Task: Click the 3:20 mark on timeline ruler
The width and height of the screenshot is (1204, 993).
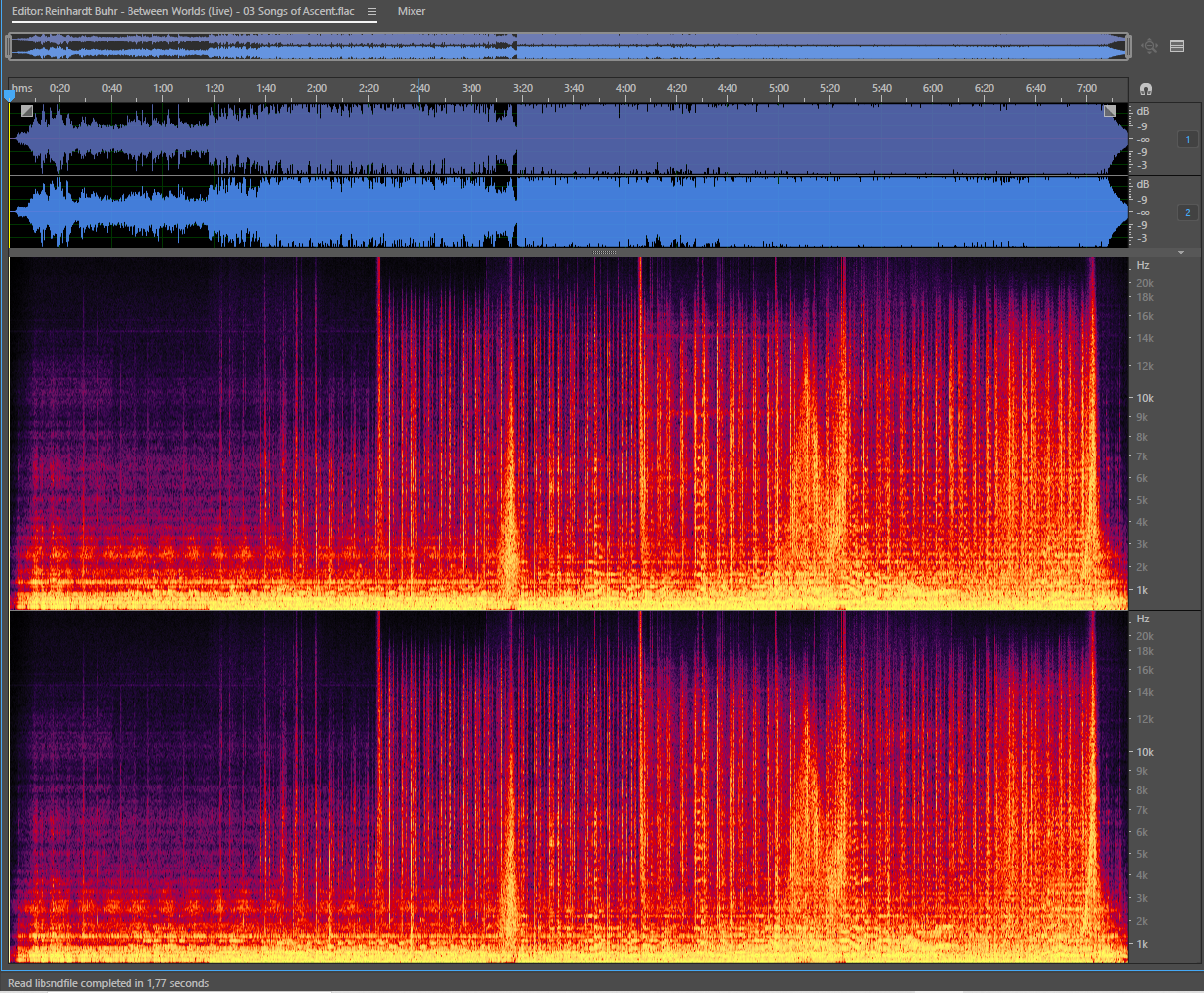Action: 523,89
